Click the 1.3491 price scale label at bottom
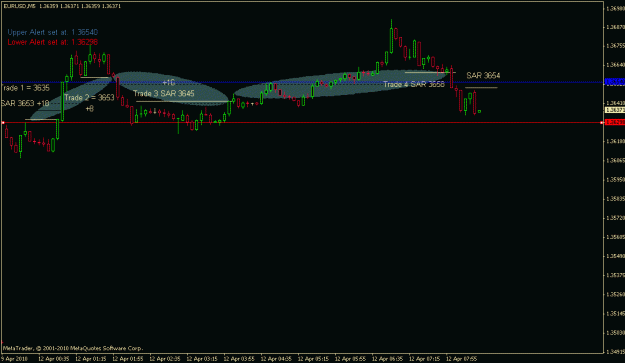625x363 pixels. click(615, 351)
